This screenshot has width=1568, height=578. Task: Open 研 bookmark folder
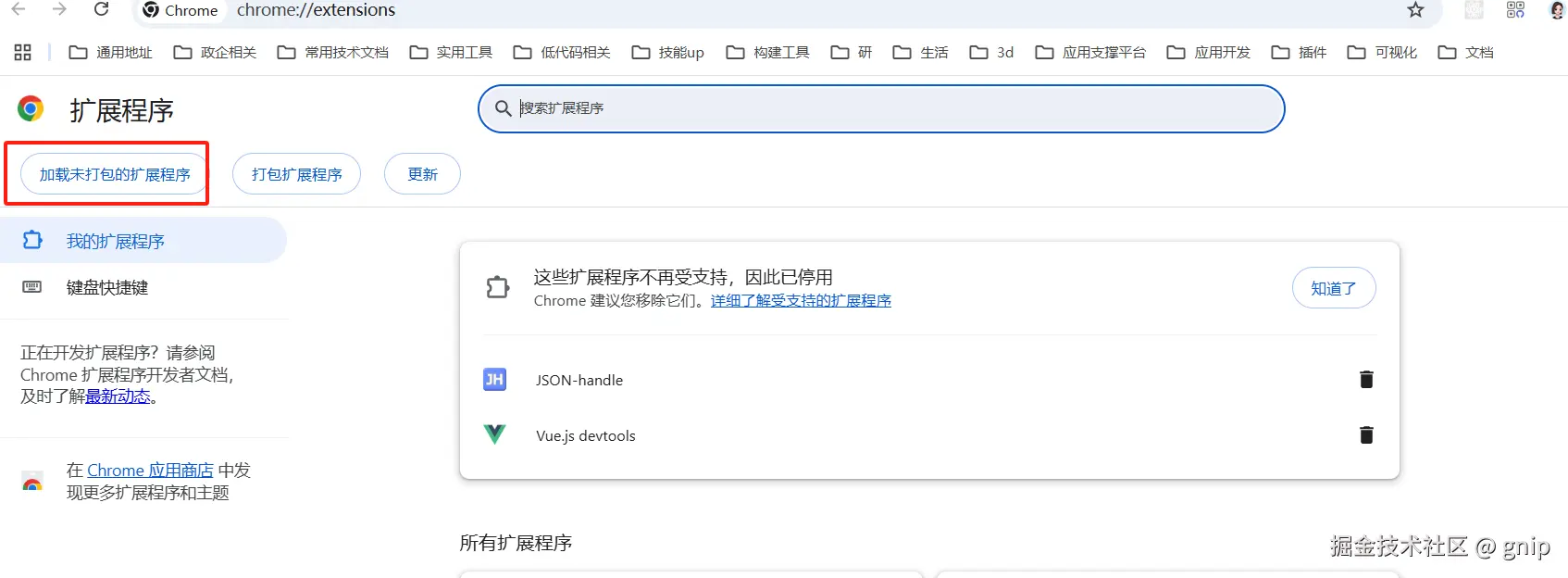point(852,53)
